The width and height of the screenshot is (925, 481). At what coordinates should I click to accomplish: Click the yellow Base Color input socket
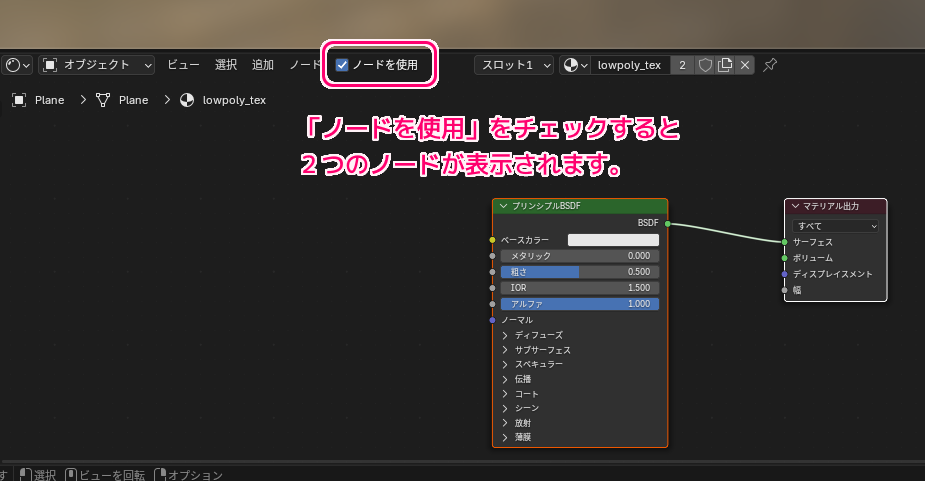tap(493, 240)
